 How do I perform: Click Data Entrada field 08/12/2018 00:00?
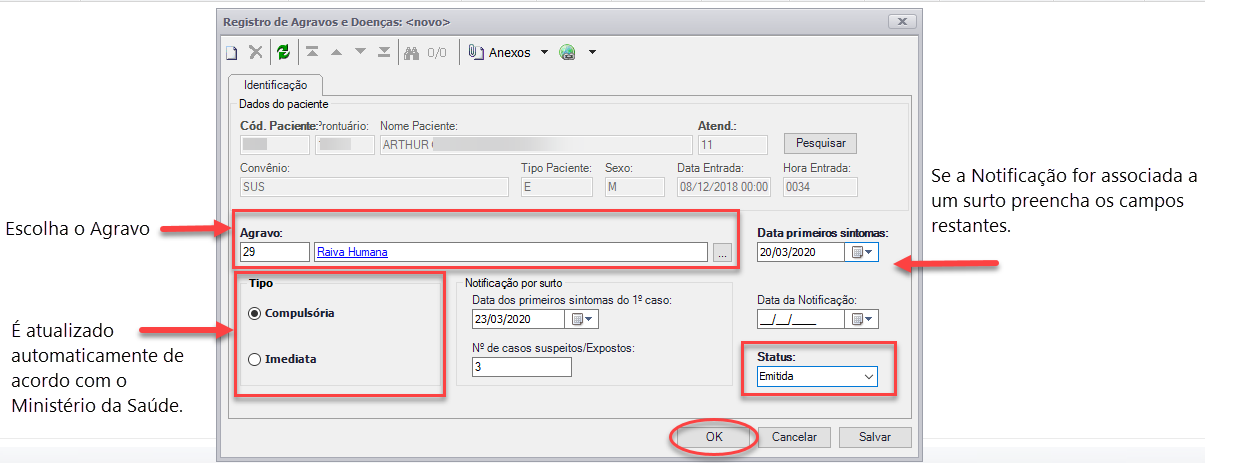coord(724,186)
